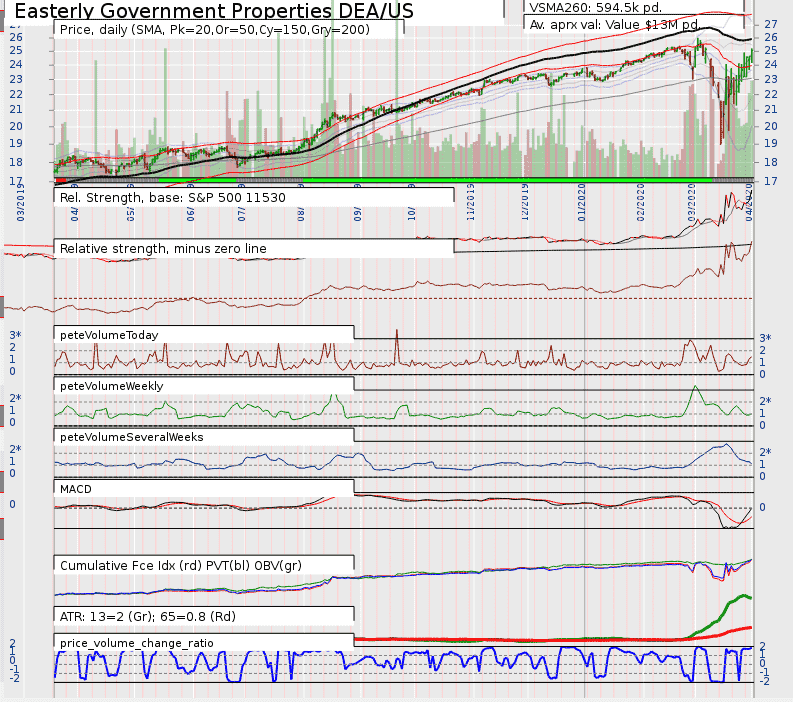Click the green trend bar under price chart
This screenshot has width=793, height=702.
[x=507, y=180]
